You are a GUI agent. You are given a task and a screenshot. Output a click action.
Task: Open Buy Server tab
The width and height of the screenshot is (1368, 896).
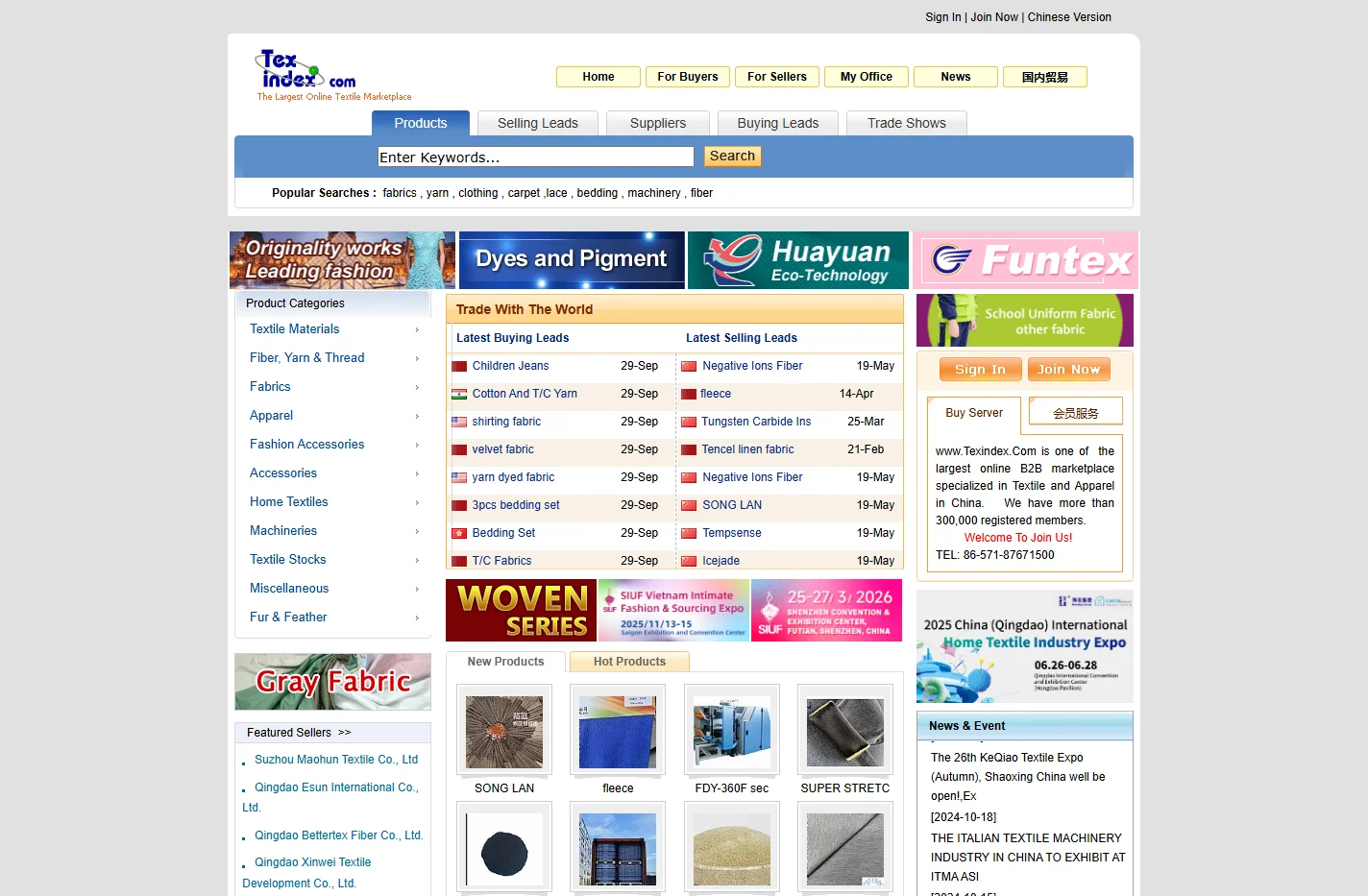(x=974, y=413)
